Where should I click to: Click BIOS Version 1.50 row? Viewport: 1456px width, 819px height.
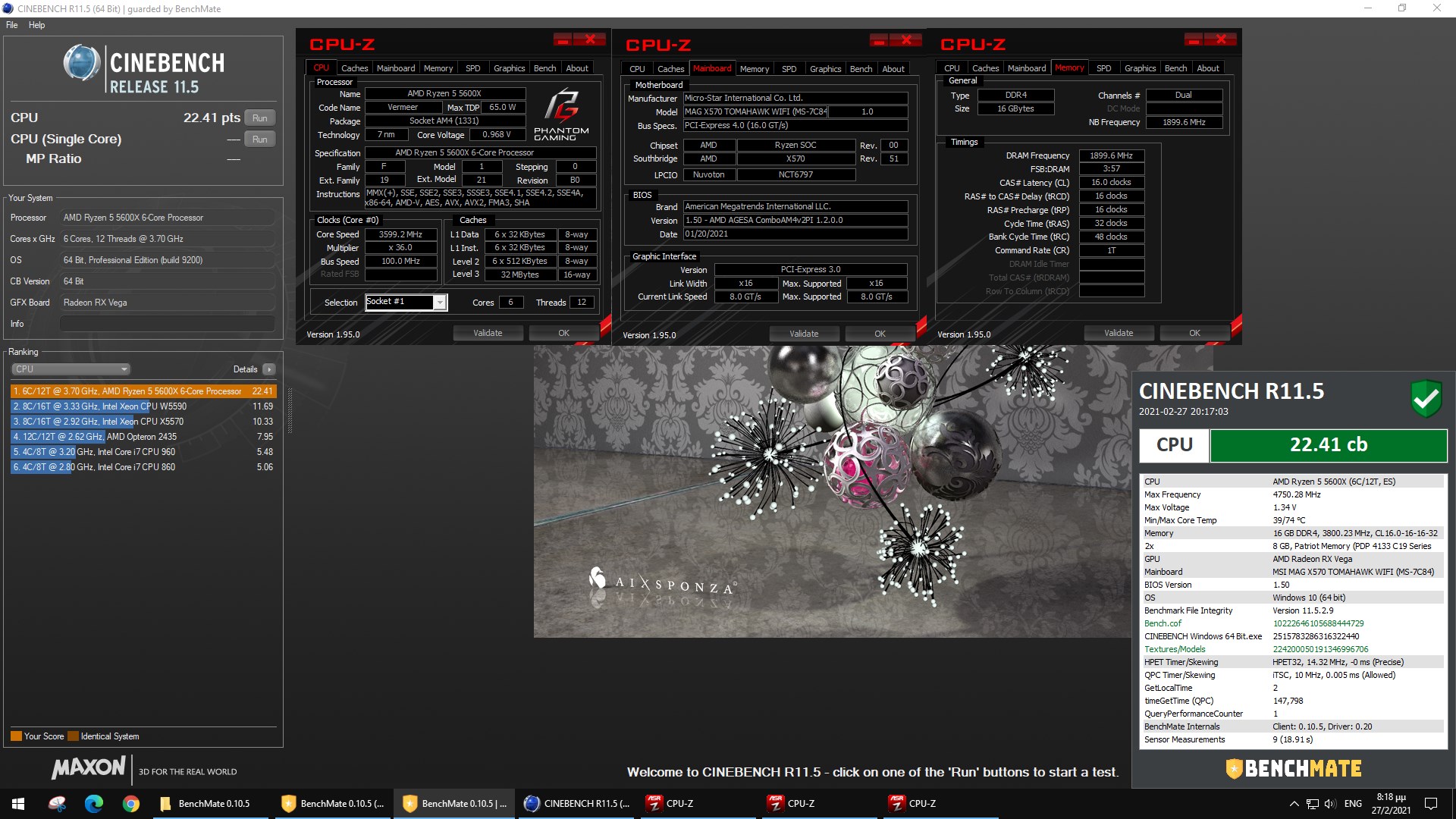click(1293, 585)
